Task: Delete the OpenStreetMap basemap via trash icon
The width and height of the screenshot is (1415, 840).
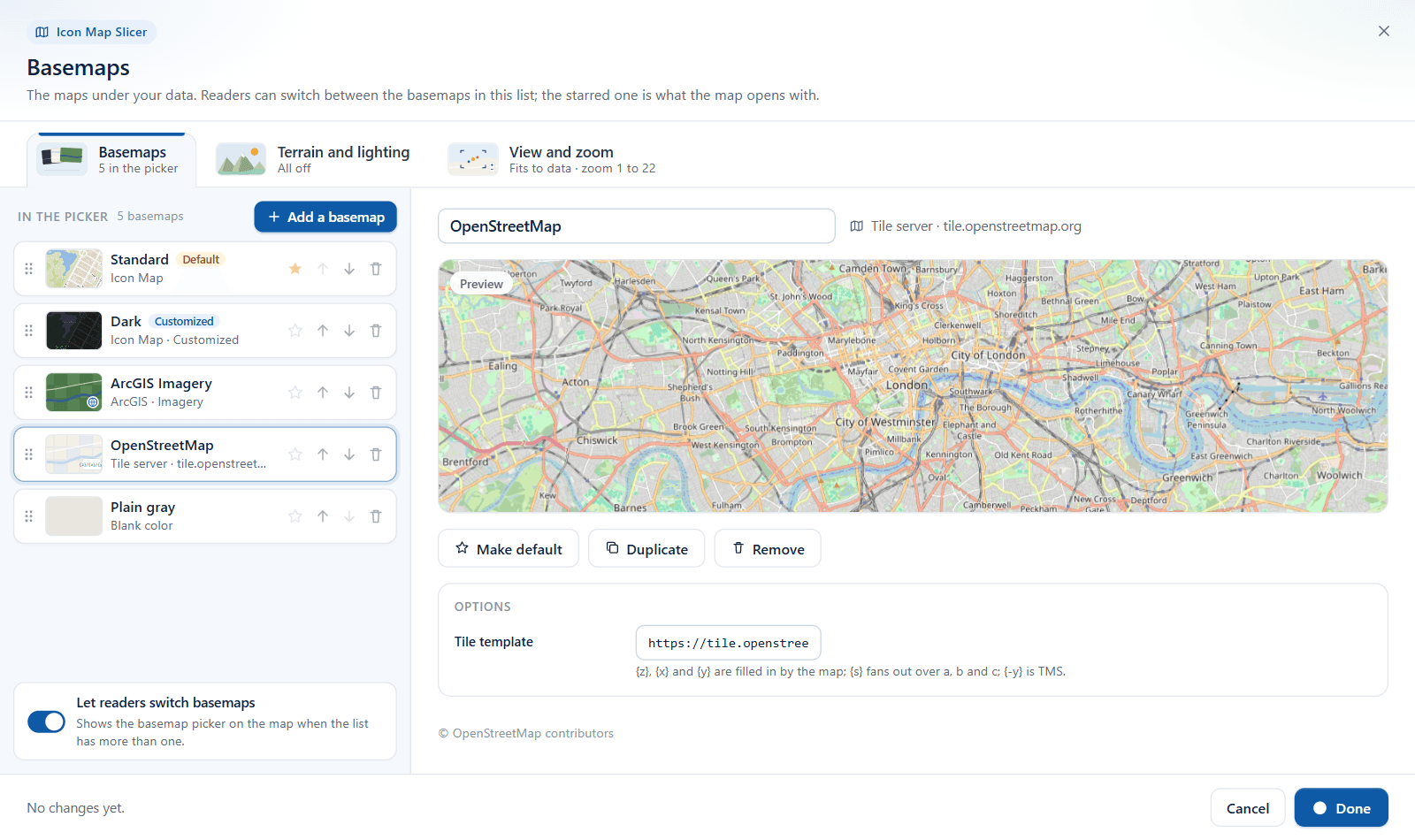Action: pos(376,454)
